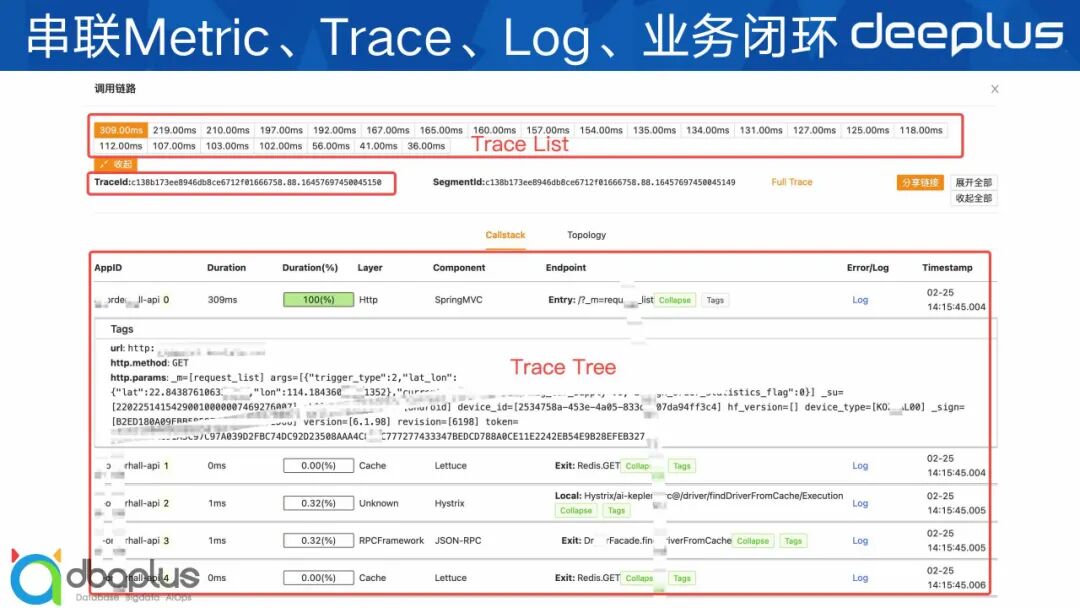
Task: Choose the 112.00ms trace entry
Action: click(x=121, y=146)
